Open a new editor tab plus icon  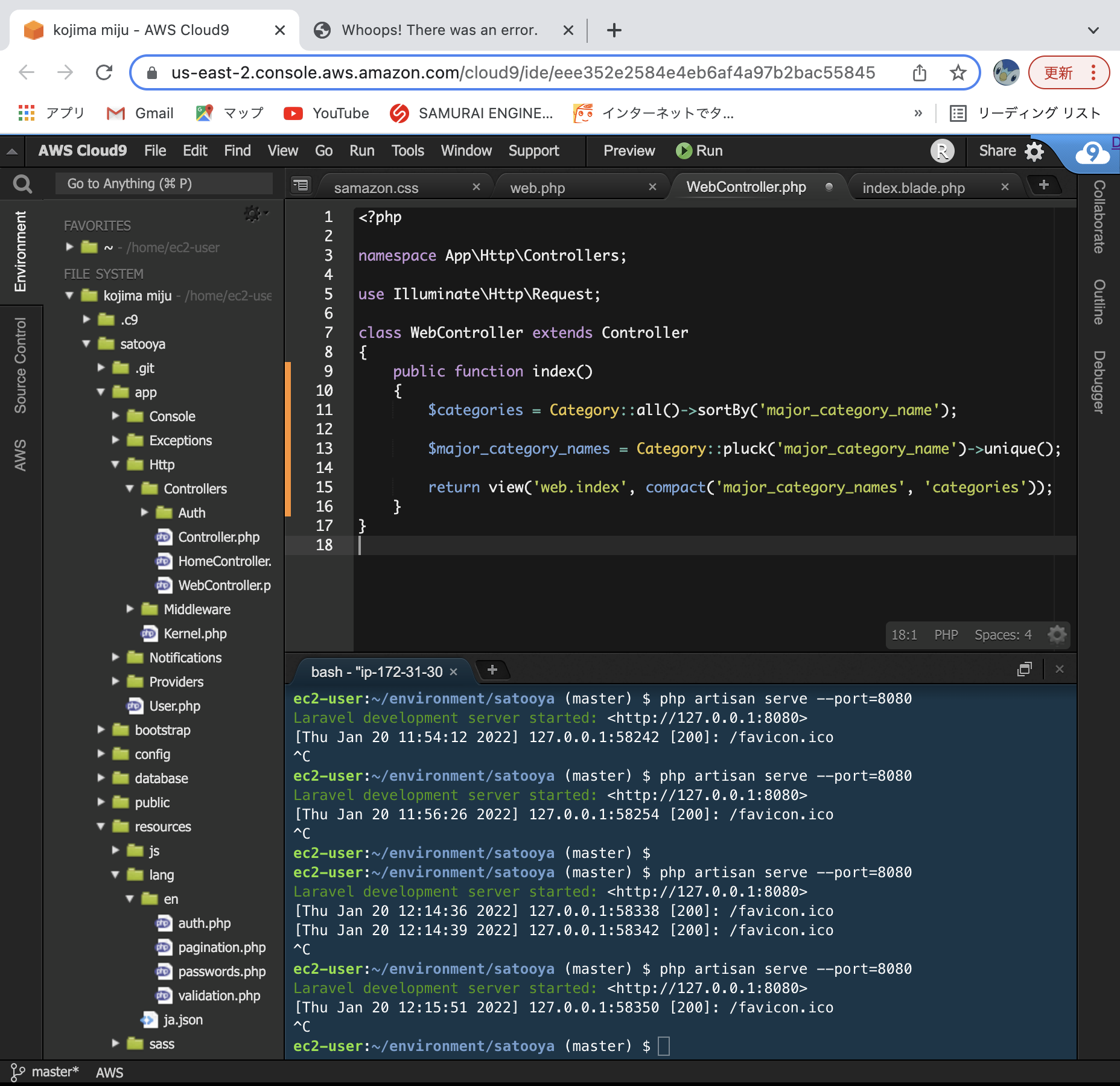pos(1045,185)
